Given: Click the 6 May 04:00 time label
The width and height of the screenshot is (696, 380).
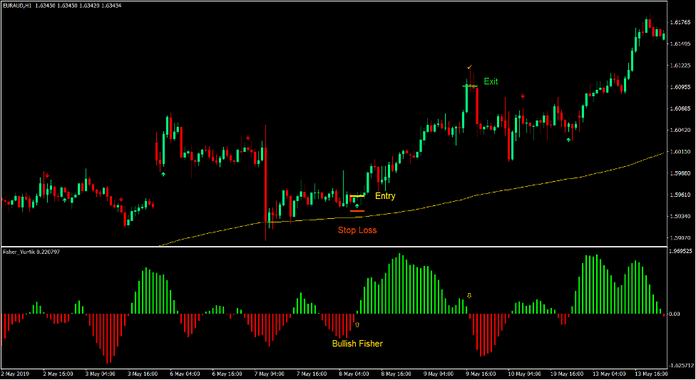Looking at the screenshot, I should [185, 374].
